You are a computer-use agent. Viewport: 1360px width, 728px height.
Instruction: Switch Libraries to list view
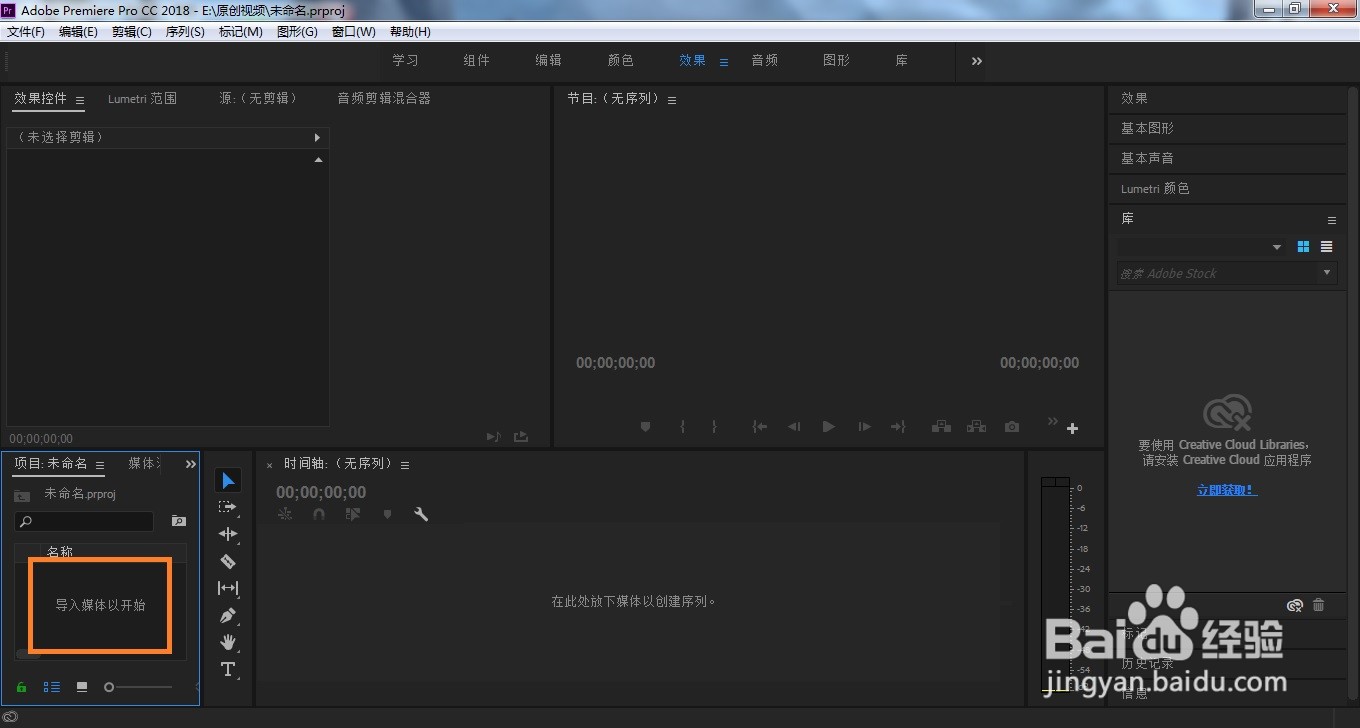pos(1326,247)
